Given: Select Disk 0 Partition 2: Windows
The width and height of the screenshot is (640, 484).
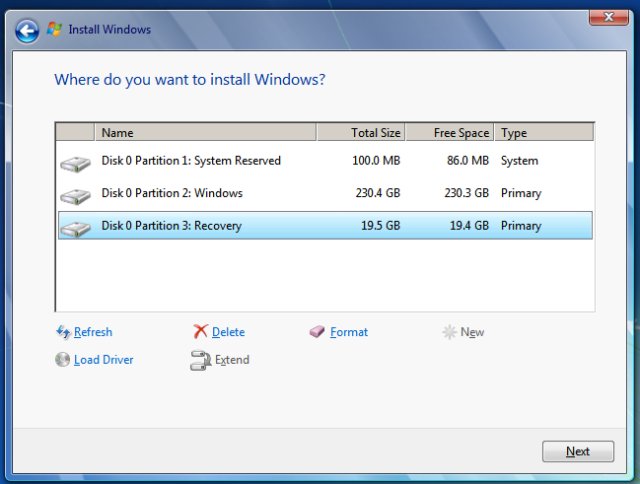Looking at the screenshot, I should 325,193.
